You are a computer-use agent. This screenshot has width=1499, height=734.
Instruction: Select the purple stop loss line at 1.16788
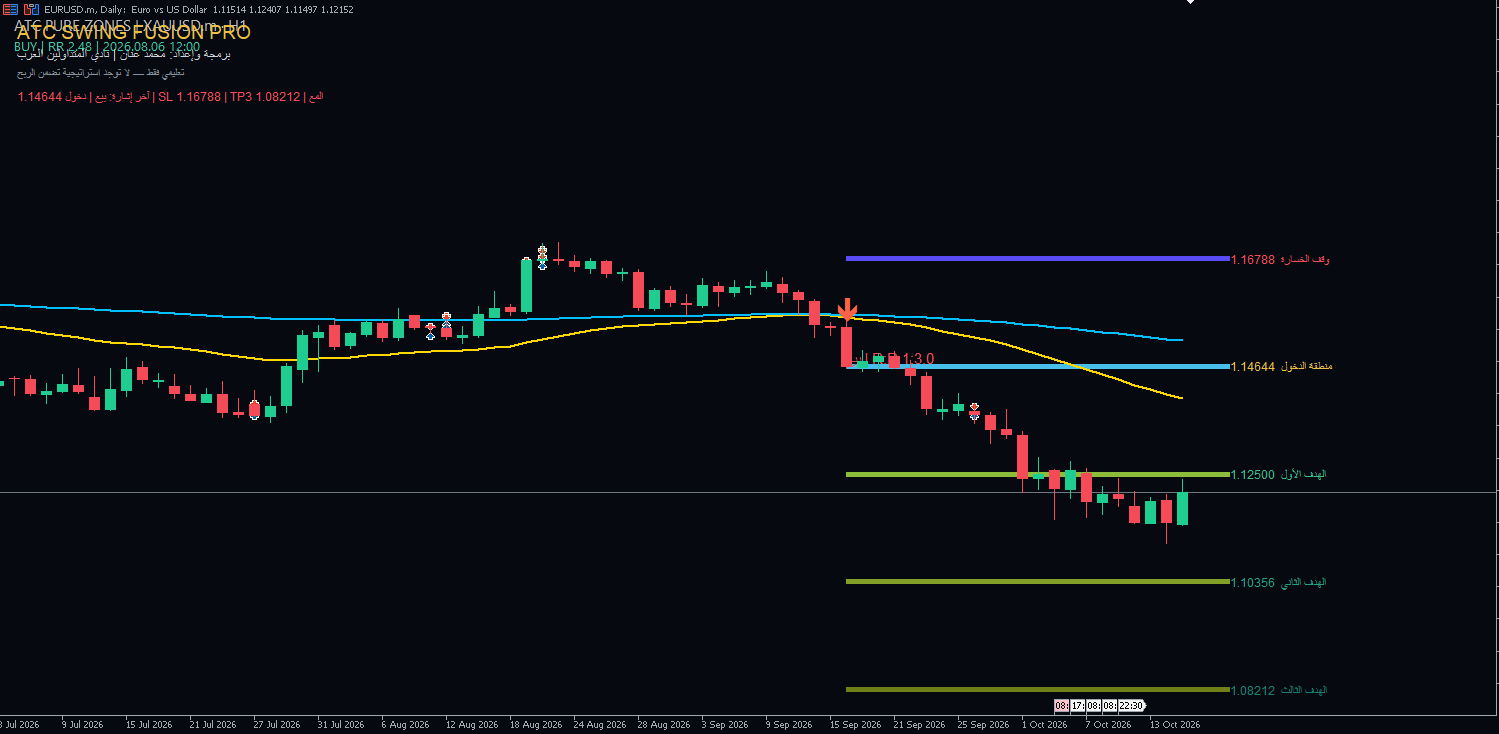pyautogui.click(x=1037, y=259)
